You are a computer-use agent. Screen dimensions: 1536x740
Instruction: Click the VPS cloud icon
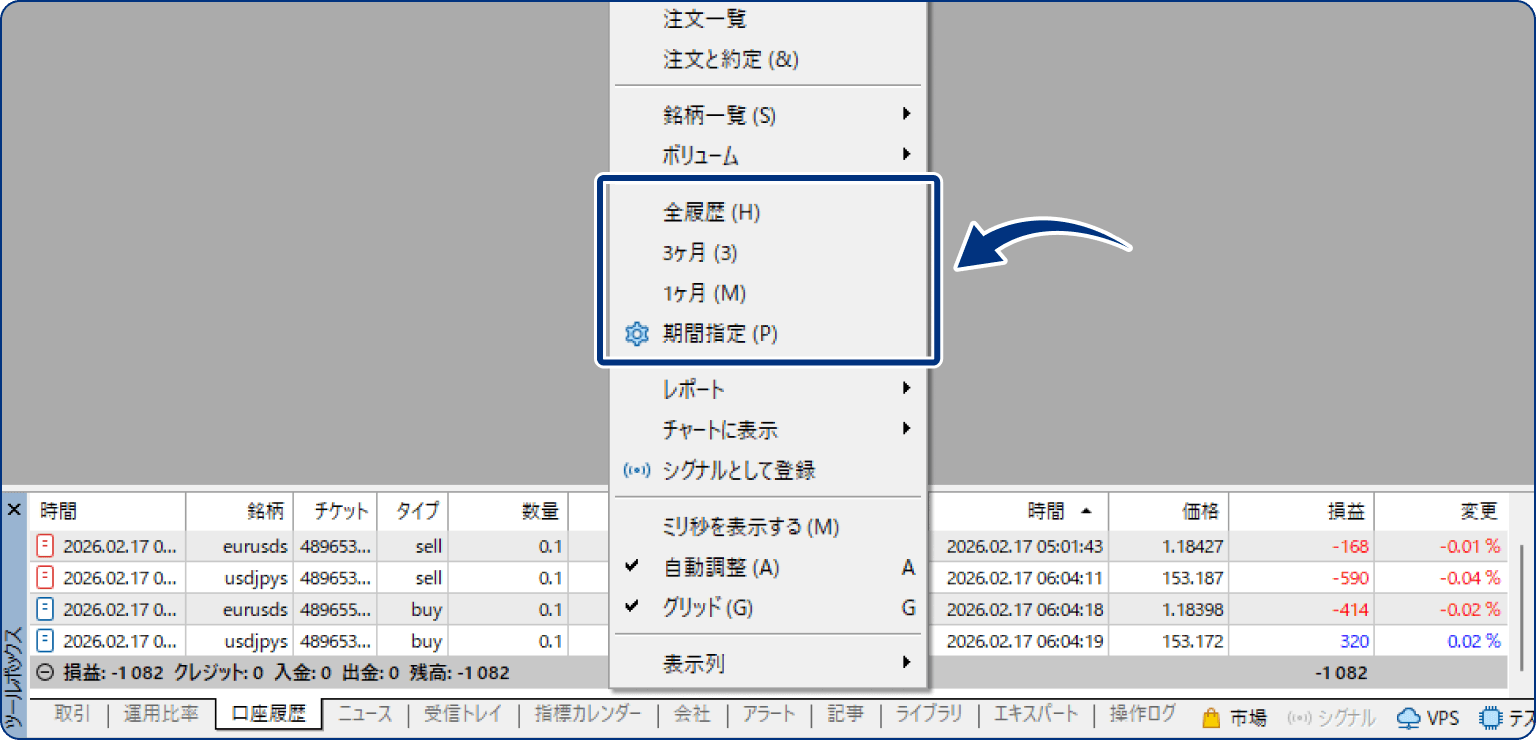tap(1411, 716)
